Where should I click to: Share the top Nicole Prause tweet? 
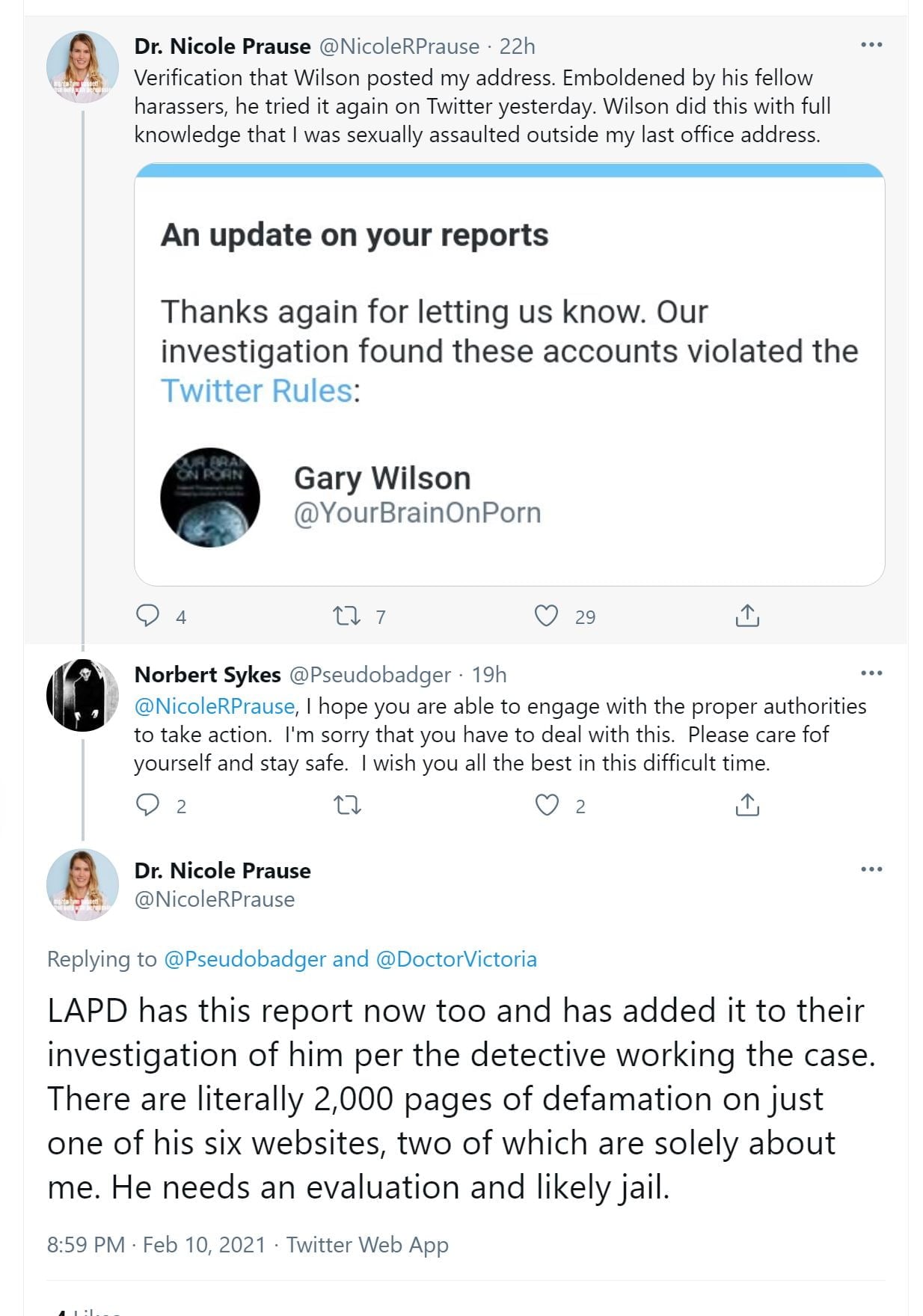[x=747, y=616]
